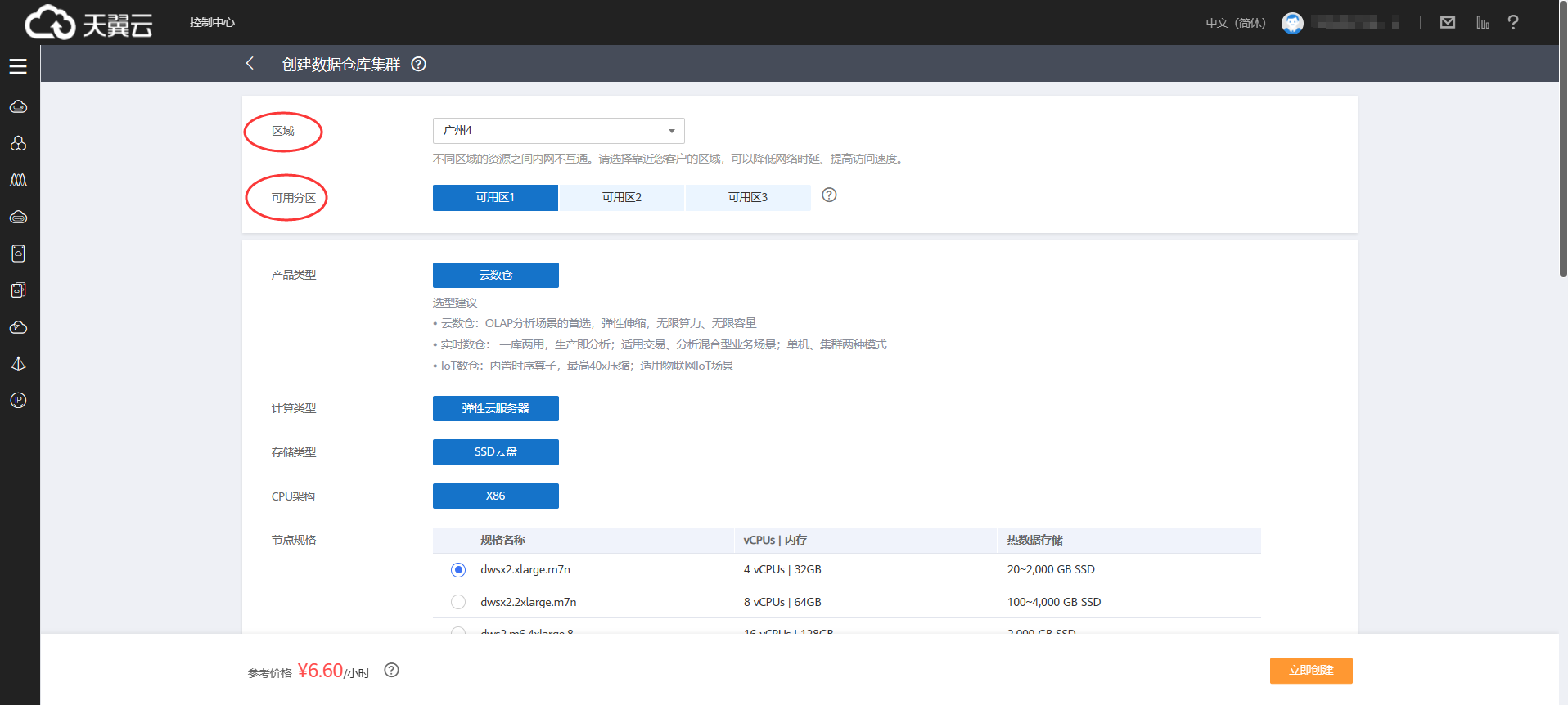Click the orange 立即创建 button

[1311, 670]
